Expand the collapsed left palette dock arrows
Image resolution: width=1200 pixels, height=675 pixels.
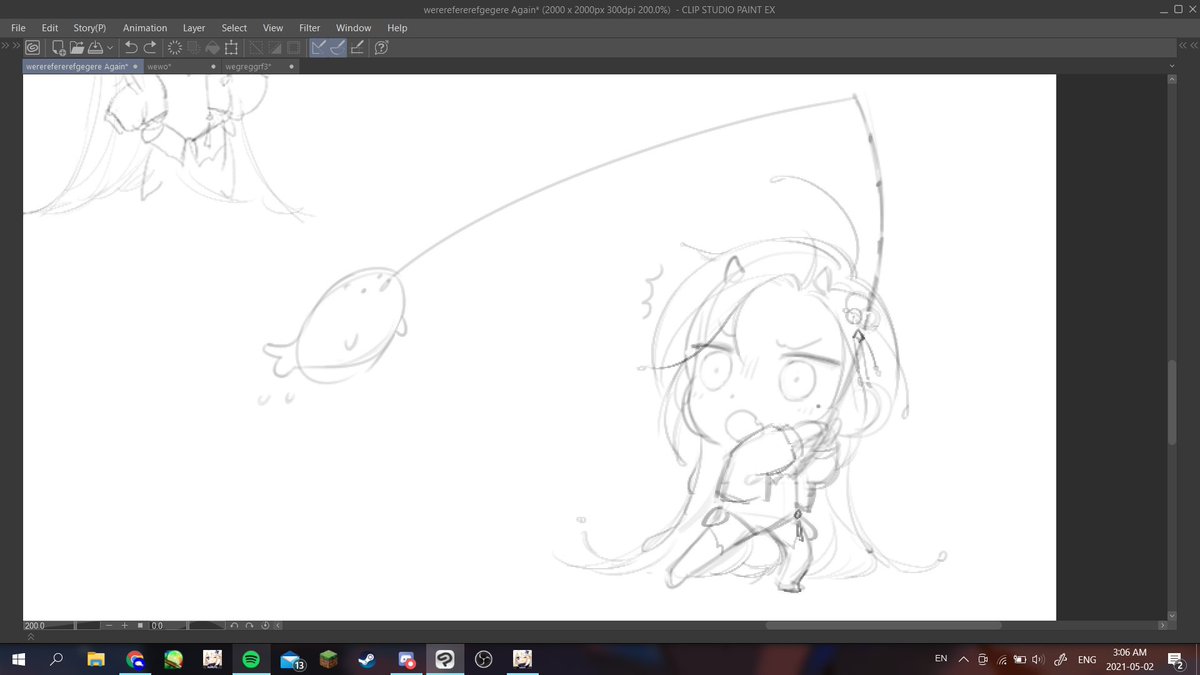coord(10,46)
